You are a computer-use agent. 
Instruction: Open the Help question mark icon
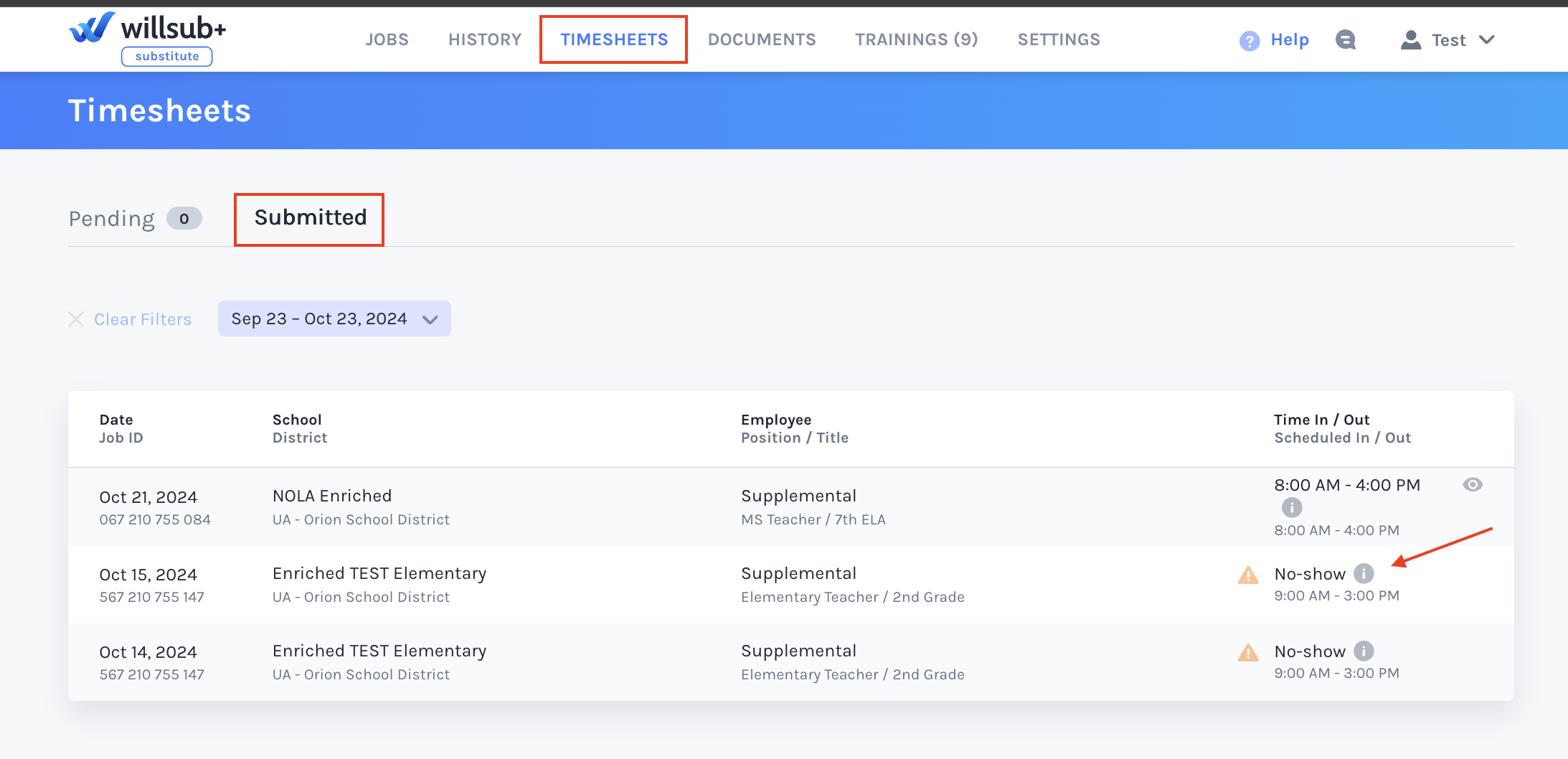click(1249, 41)
